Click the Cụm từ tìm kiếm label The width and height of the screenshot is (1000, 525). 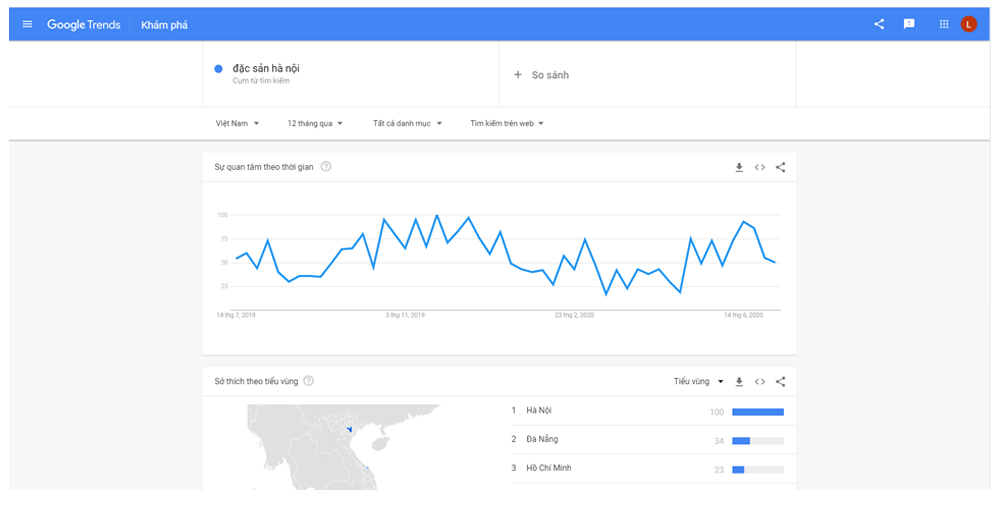pos(261,81)
